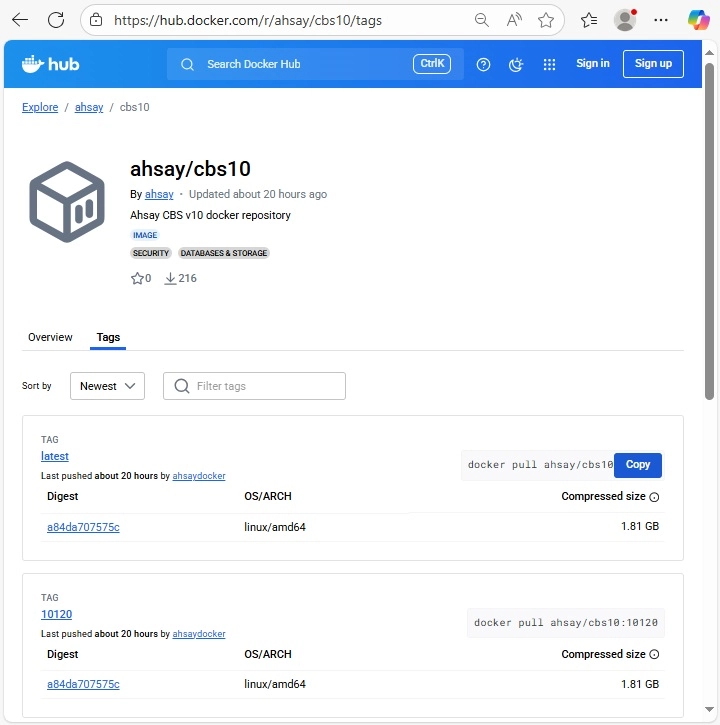Bookmark page with the star icon

(x=545, y=20)
